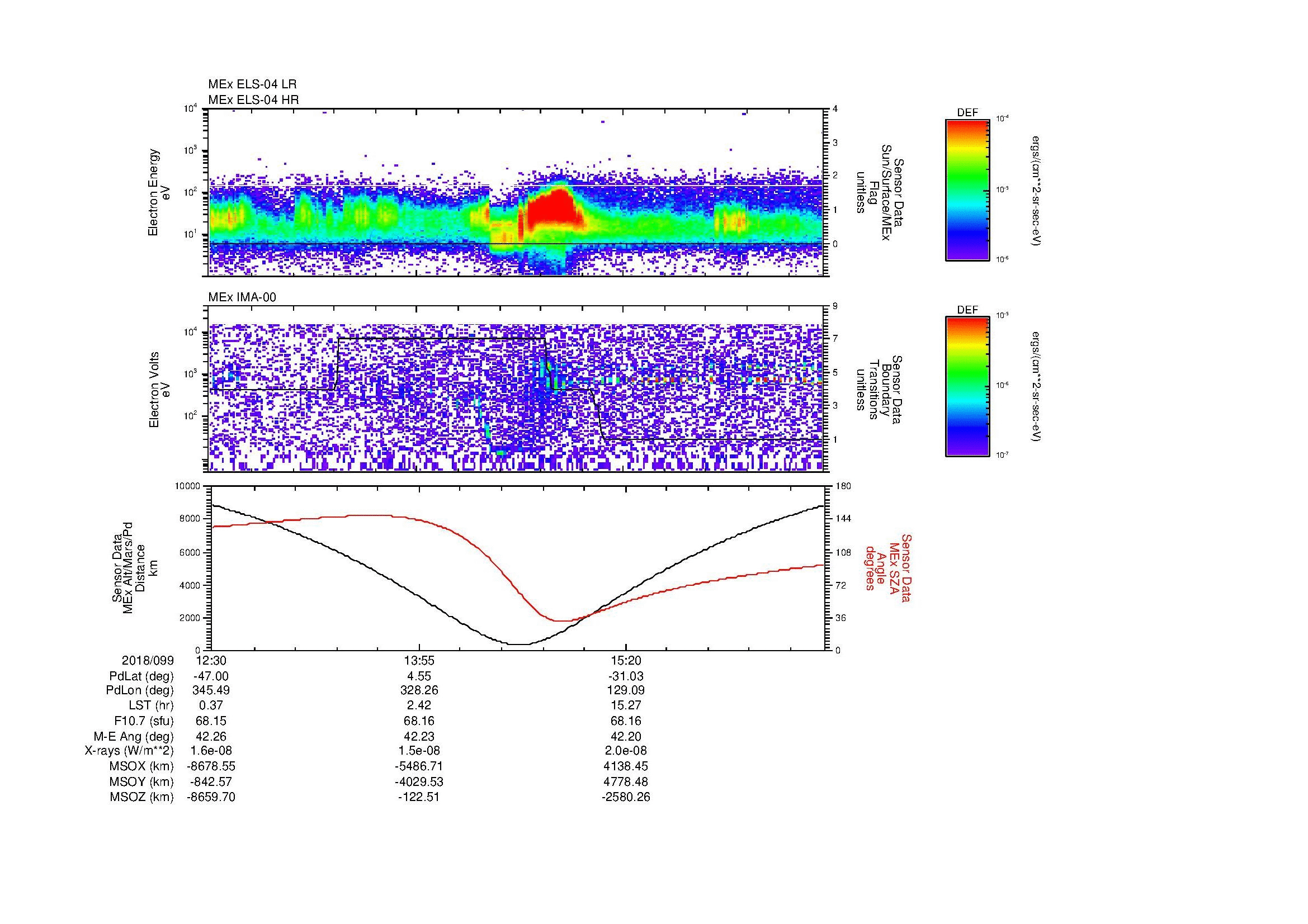Click the PdLon value '328.26'
Screen dimensions: 1308x924
pos(419,690)
